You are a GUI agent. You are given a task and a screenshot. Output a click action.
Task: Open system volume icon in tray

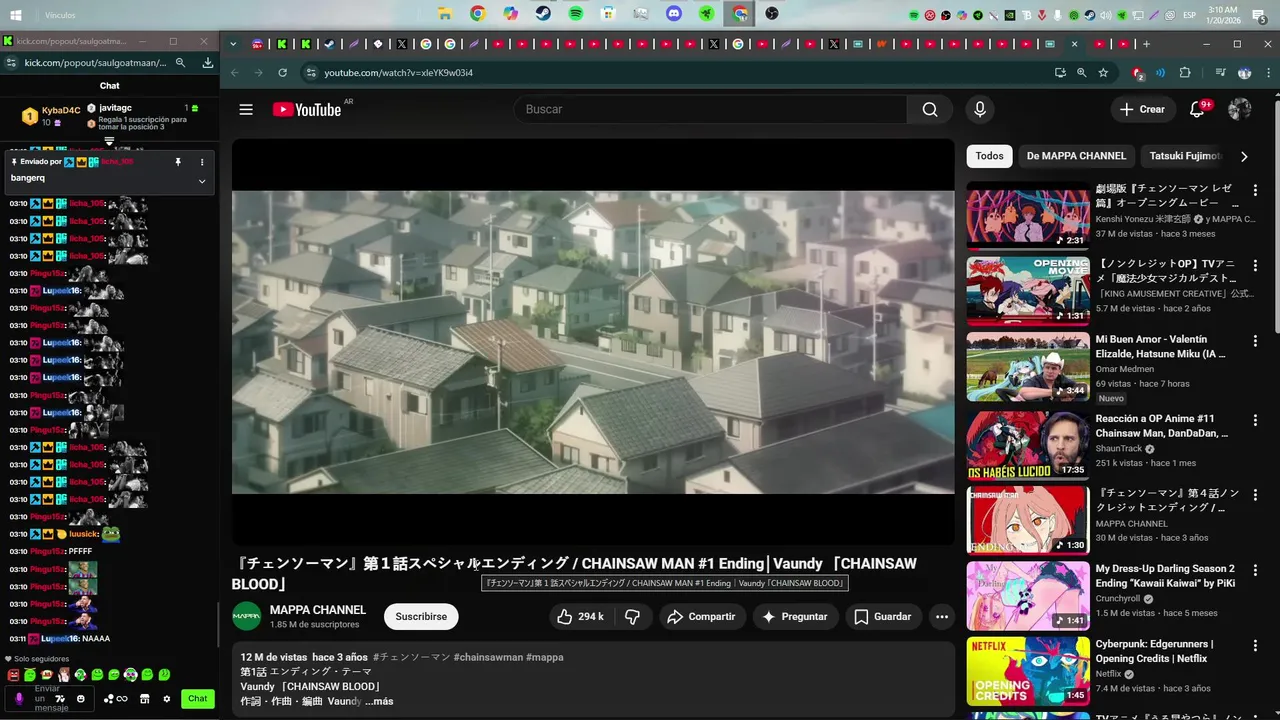tap(1106, 15)
